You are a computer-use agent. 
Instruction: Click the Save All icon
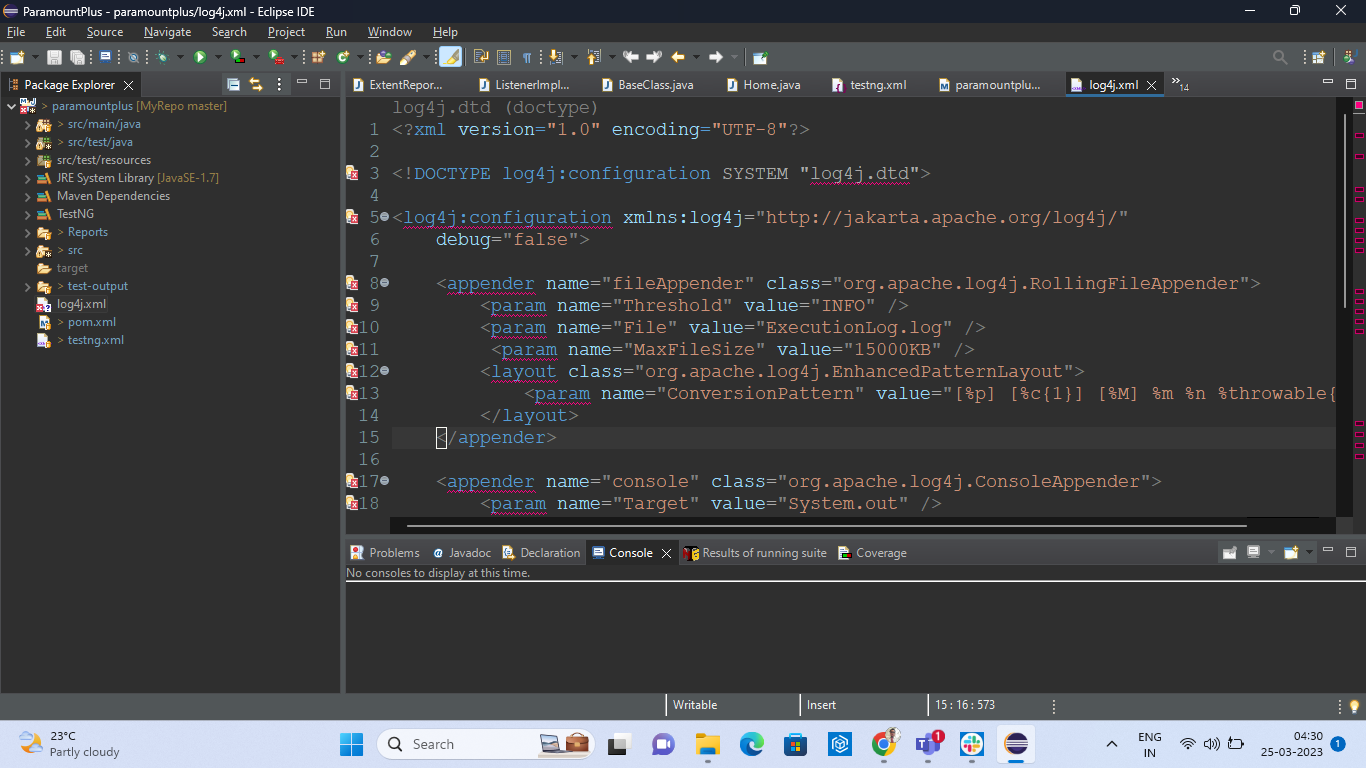[x=77, y=57]
